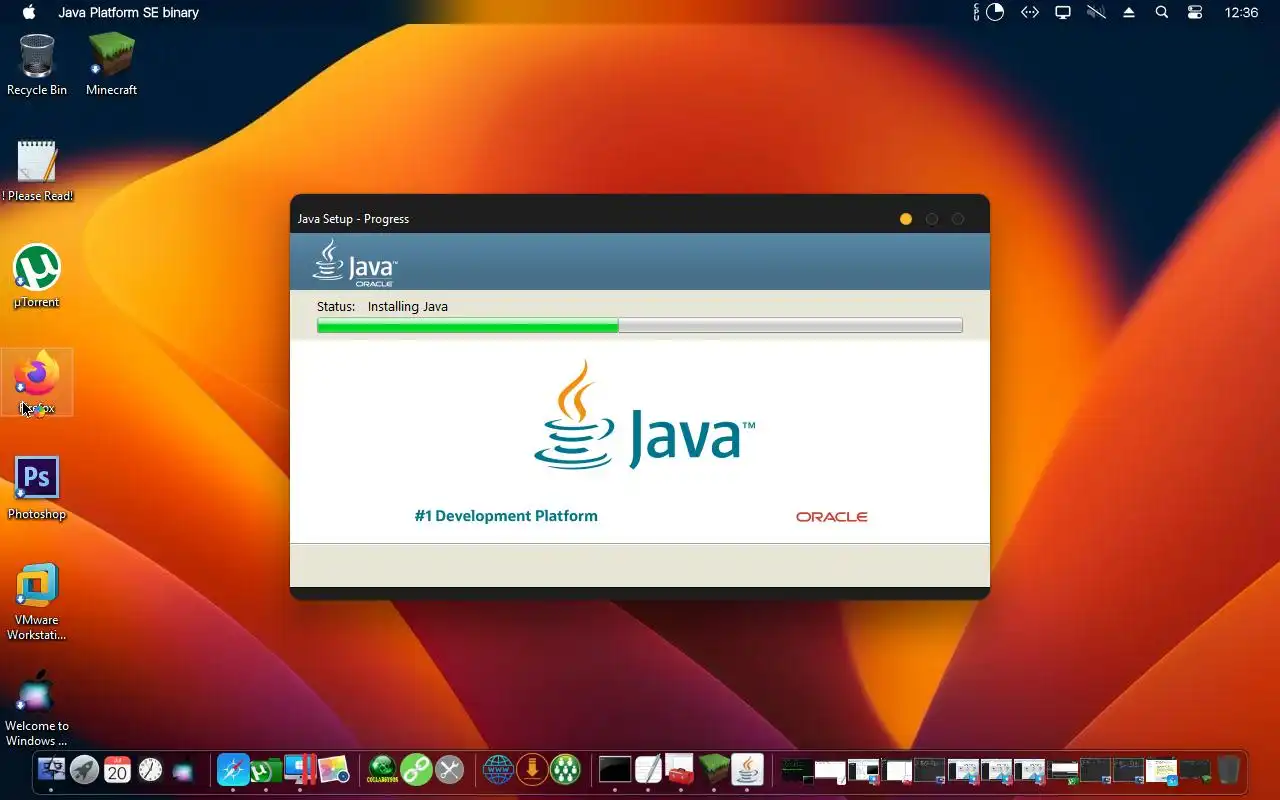Open the Recycle Bin desktop icon

[x=37, y=65]
